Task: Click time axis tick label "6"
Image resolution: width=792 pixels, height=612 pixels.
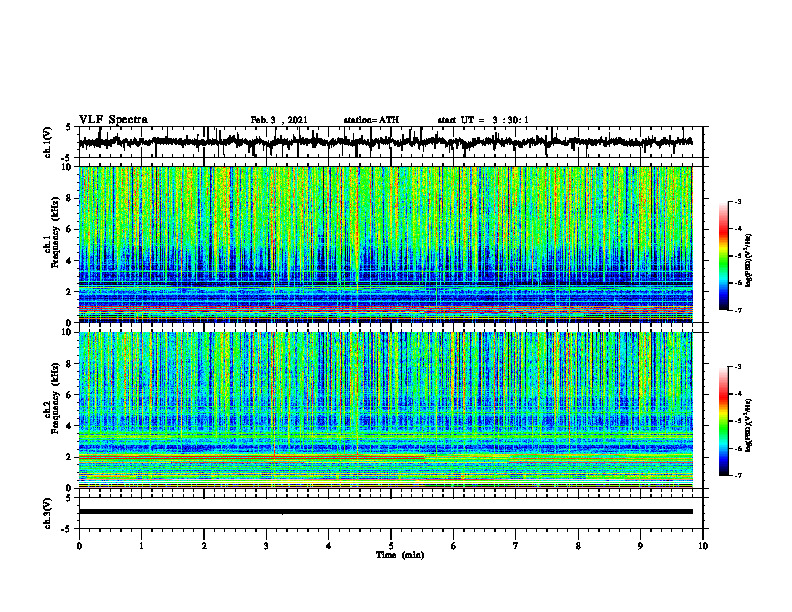Action: click(x=454, y=546)
